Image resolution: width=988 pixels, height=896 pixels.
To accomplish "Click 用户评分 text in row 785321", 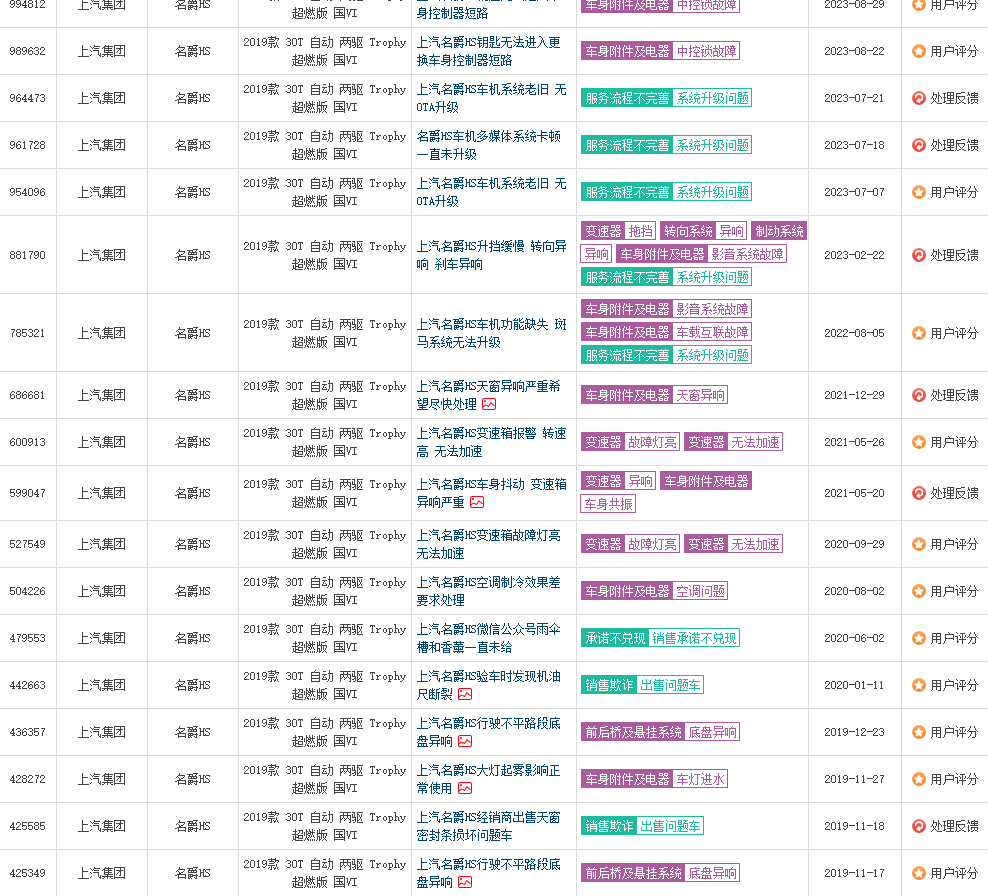I will tap(954, 333).
